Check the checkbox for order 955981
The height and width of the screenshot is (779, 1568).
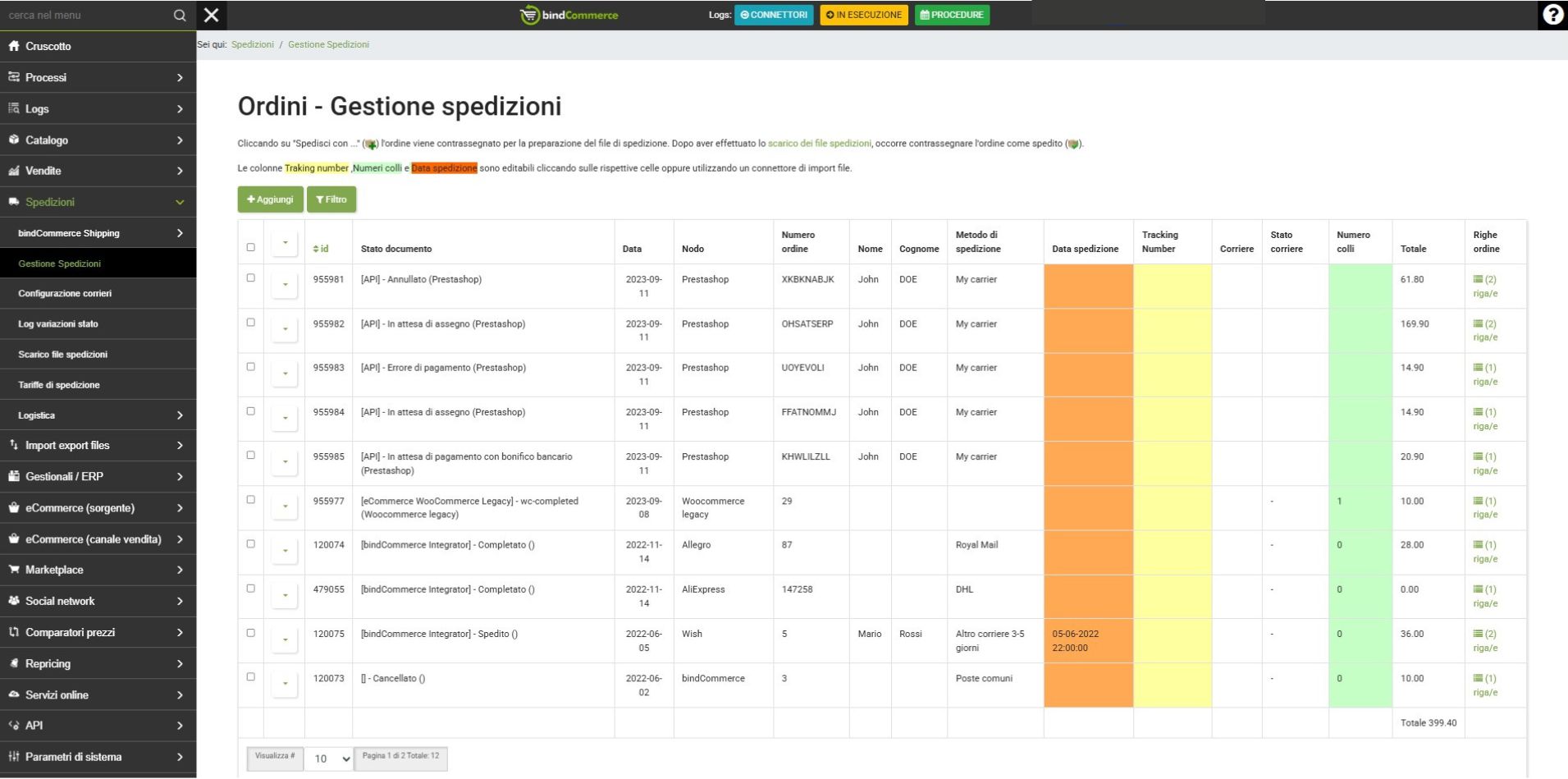point(251,278)
